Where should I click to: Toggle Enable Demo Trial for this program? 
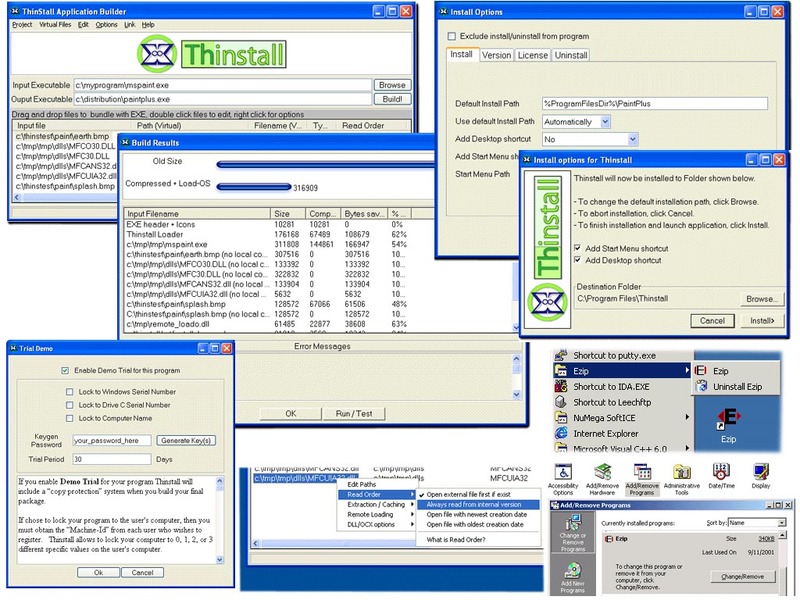[x=65, y=370]
